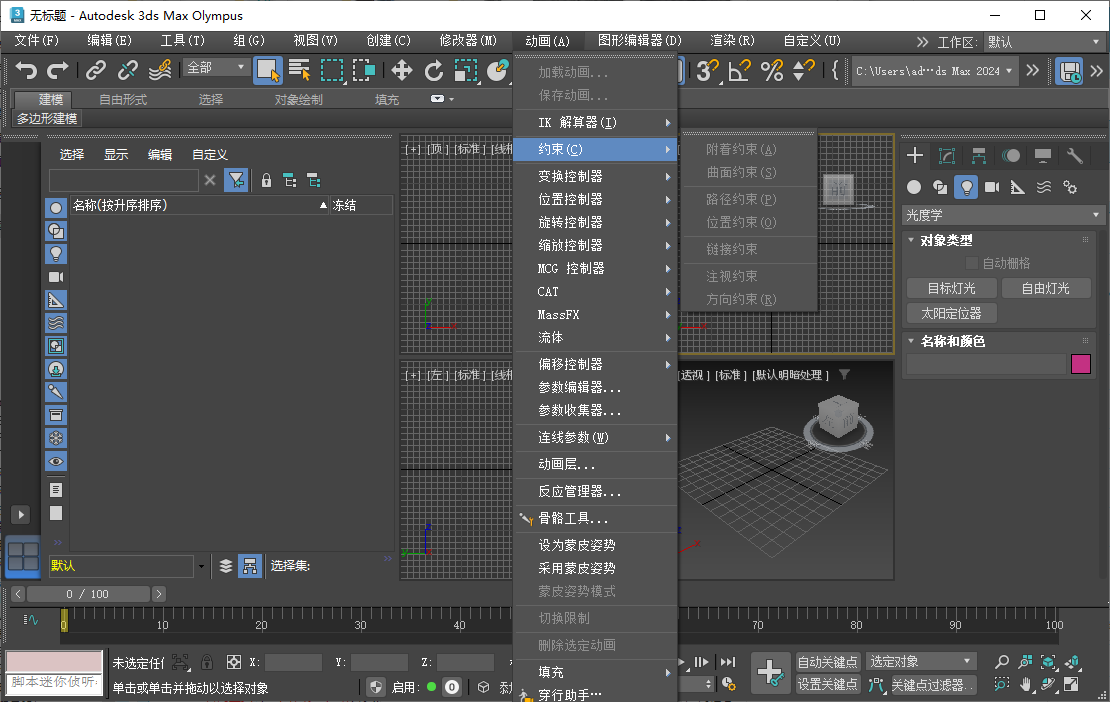Click the Scene Explorer search field
This screenshot has height=702, width=1110.
coord(124,180)
